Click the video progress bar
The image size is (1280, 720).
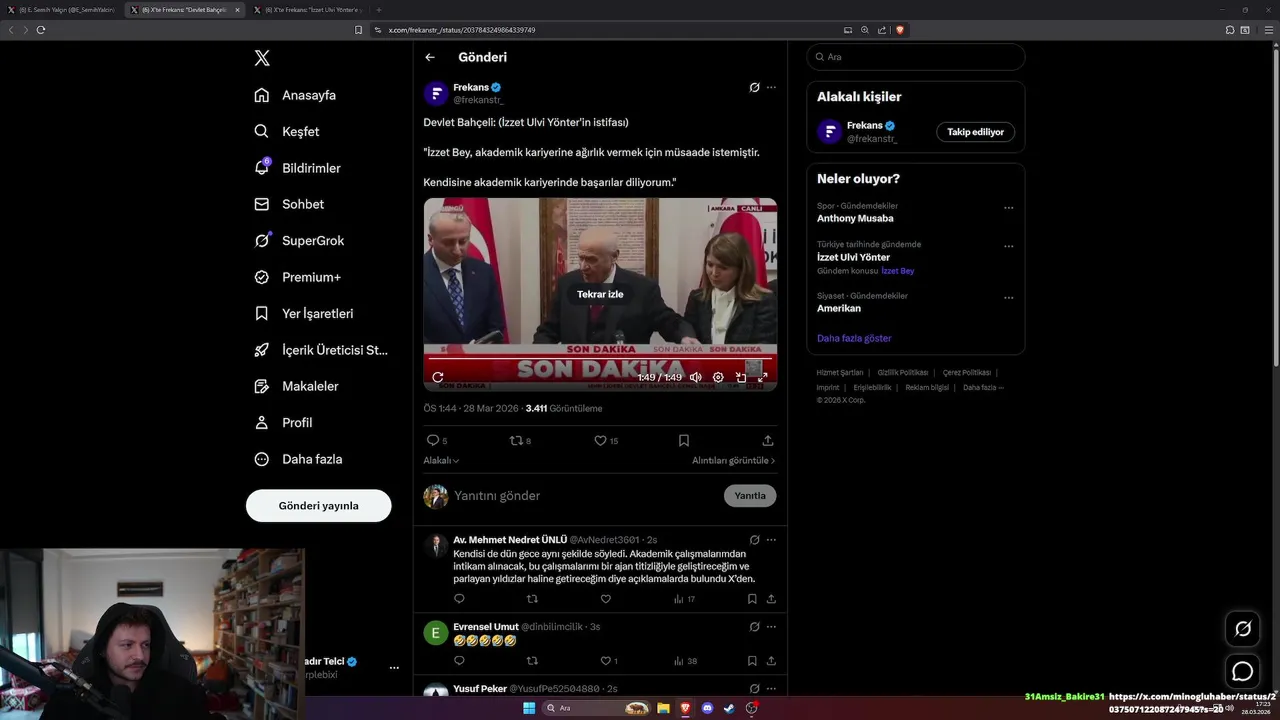click(600, 358)
